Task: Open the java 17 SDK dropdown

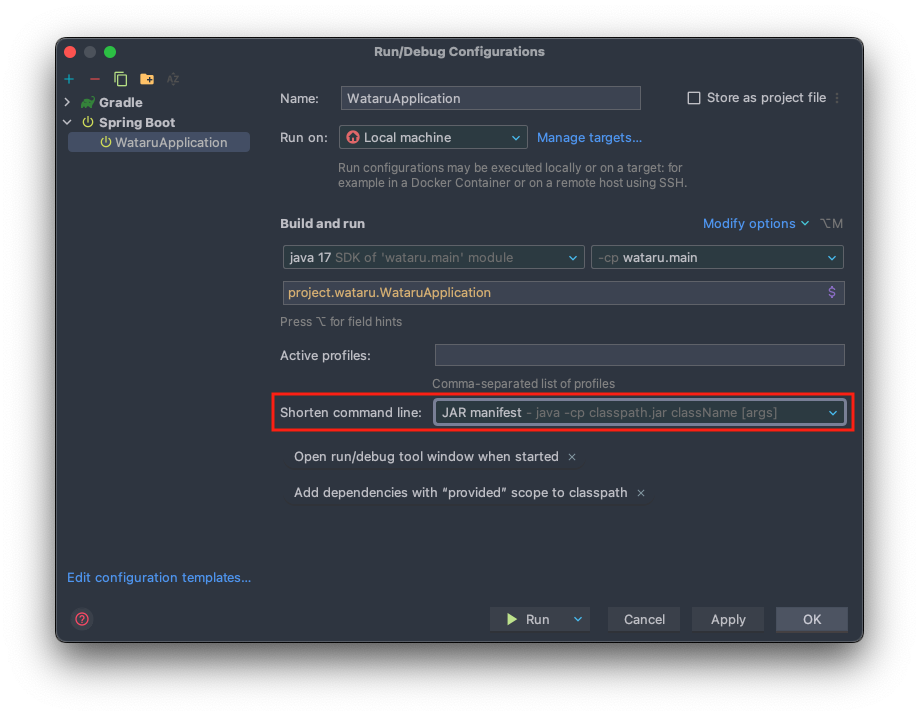Action: pos(434,257)
